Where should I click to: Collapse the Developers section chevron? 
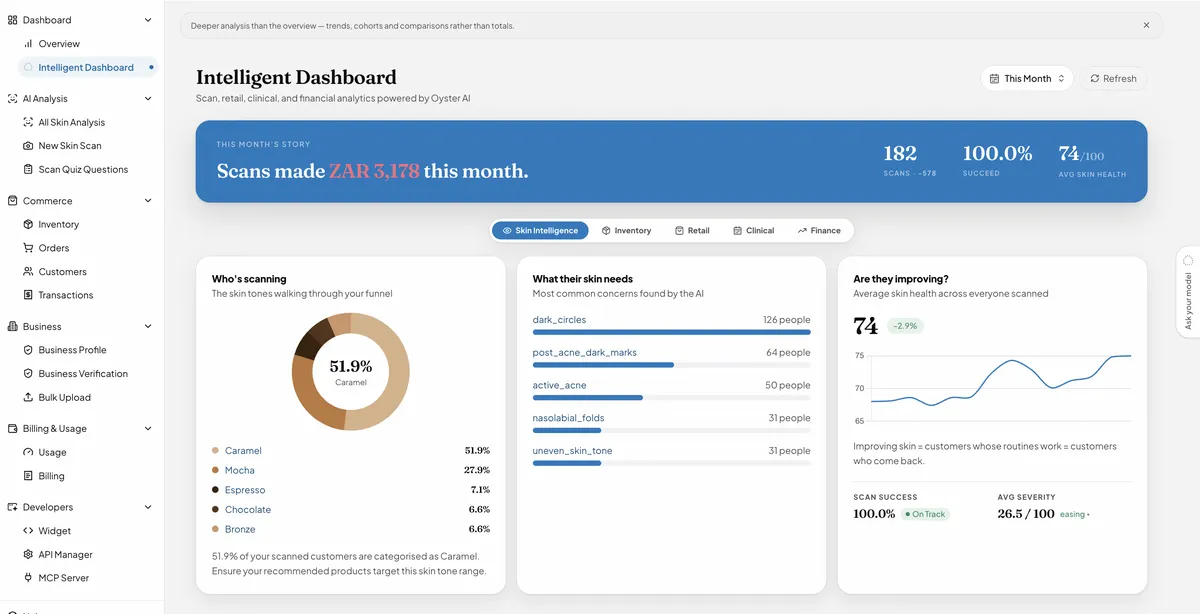148,507
